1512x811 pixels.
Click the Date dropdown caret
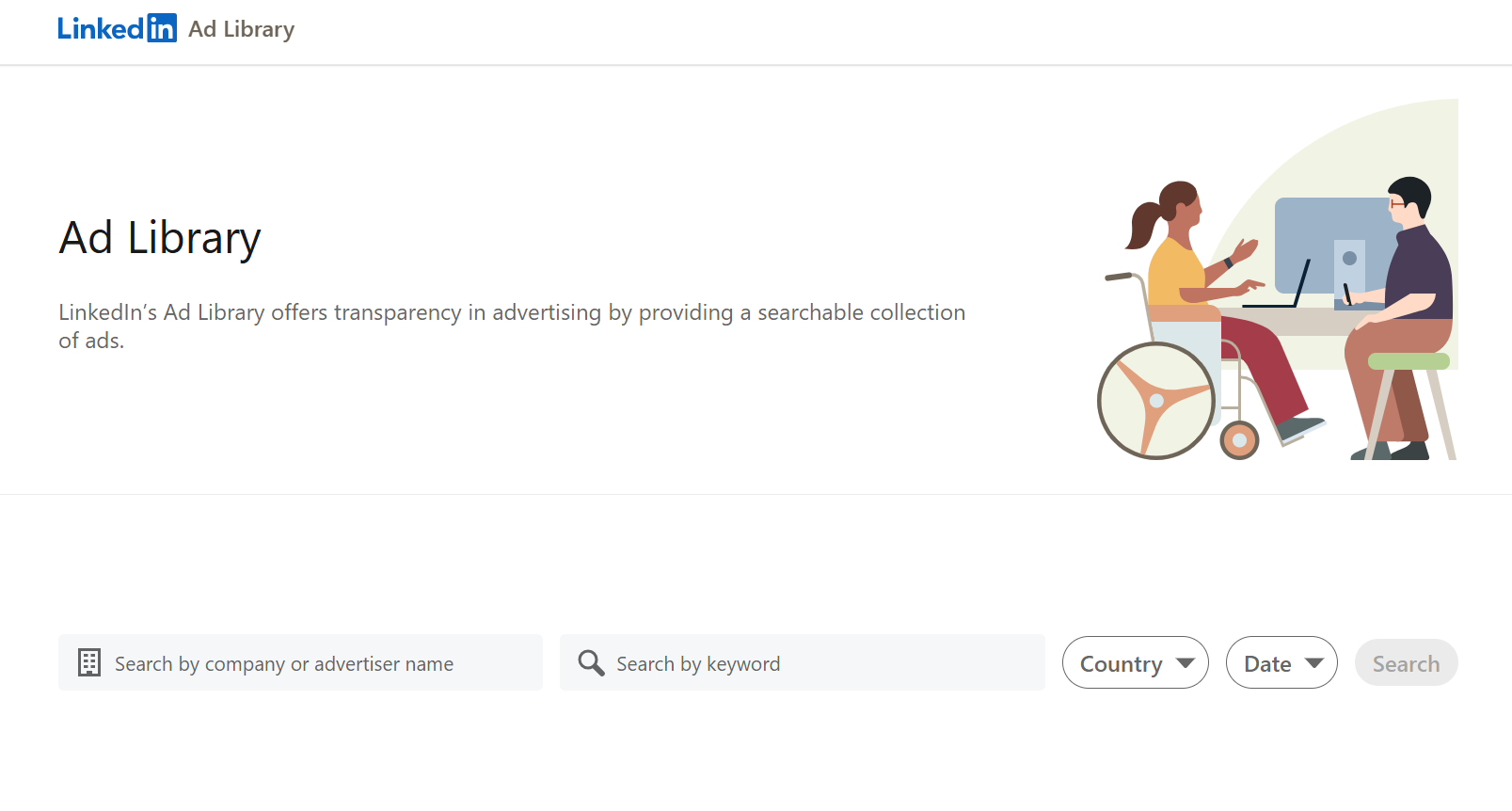point(1314,663)
